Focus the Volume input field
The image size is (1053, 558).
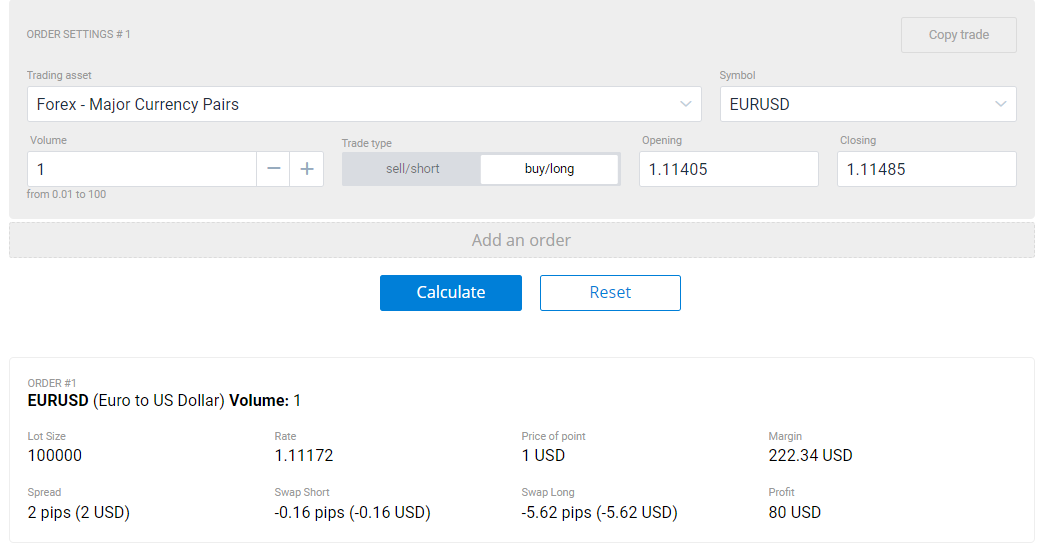142,169
